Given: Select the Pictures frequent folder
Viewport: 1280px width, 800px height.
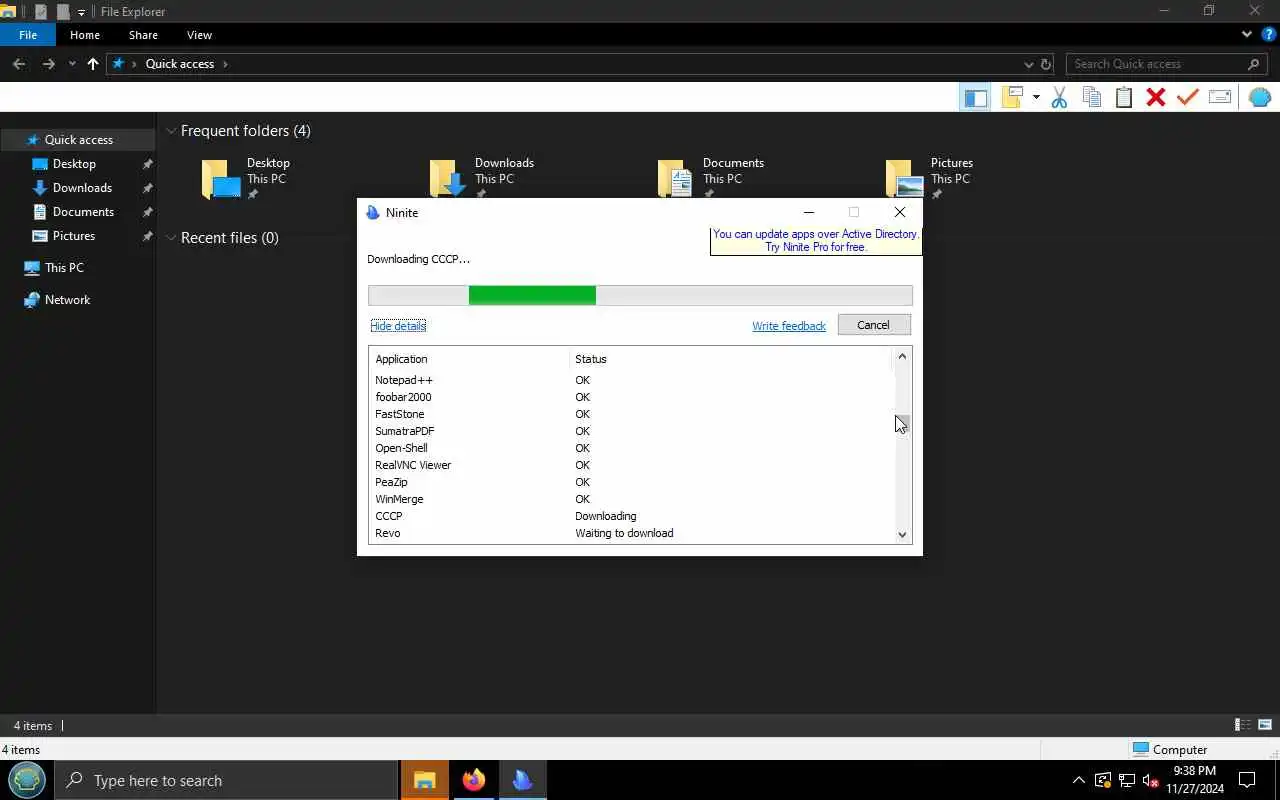Looking at the screenshot, I should pos(930,178).
